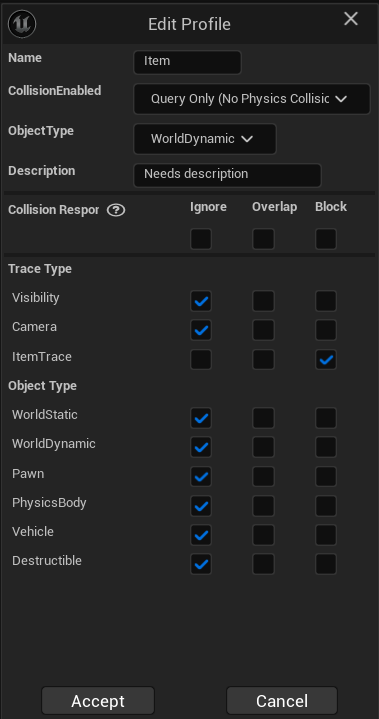Set PhysicsBody response to Overlap

pyautogui.click(x=264, y=506)
